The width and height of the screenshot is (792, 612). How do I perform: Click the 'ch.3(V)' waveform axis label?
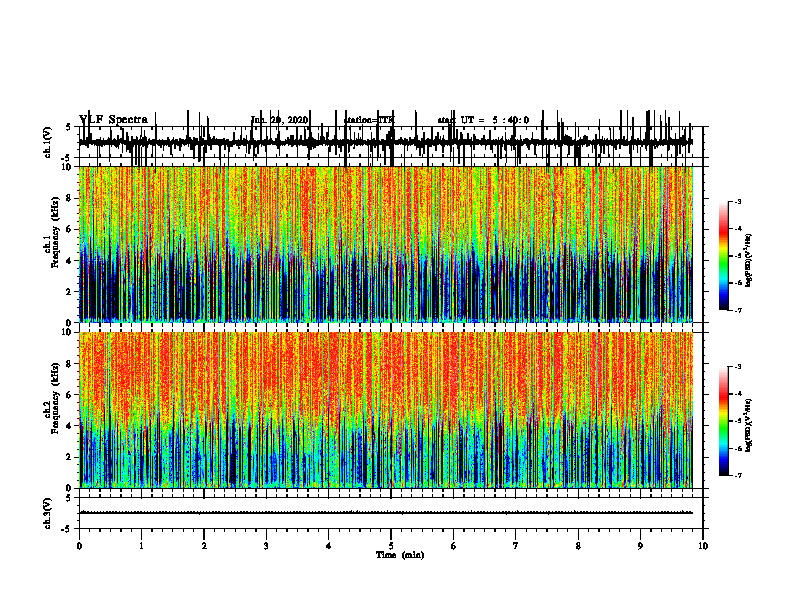click(x=47, y=513)
